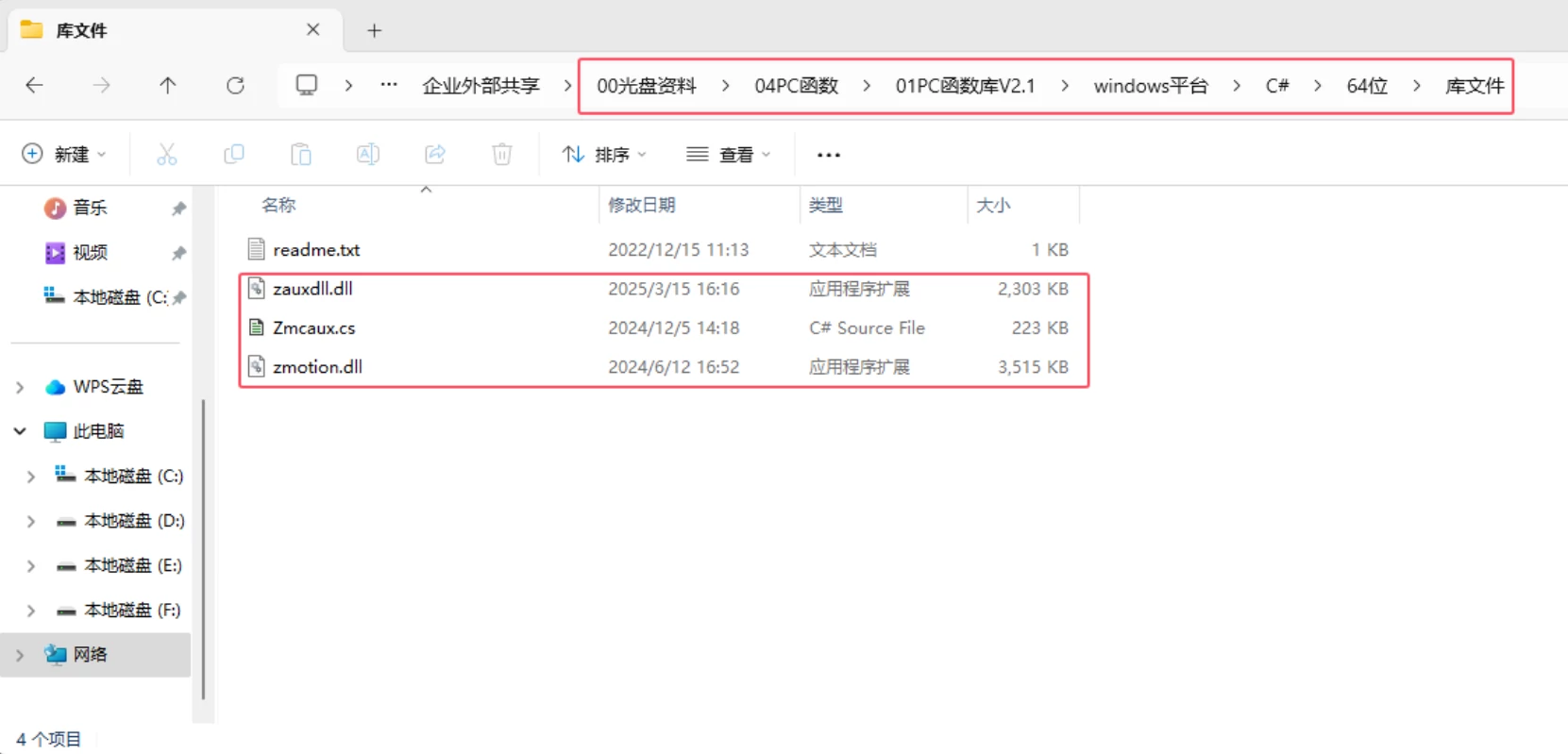The height and width of the screenshot is (754, 1568).
Task: Select 此电脑 in the sidebar
Action: pos(98,431)
